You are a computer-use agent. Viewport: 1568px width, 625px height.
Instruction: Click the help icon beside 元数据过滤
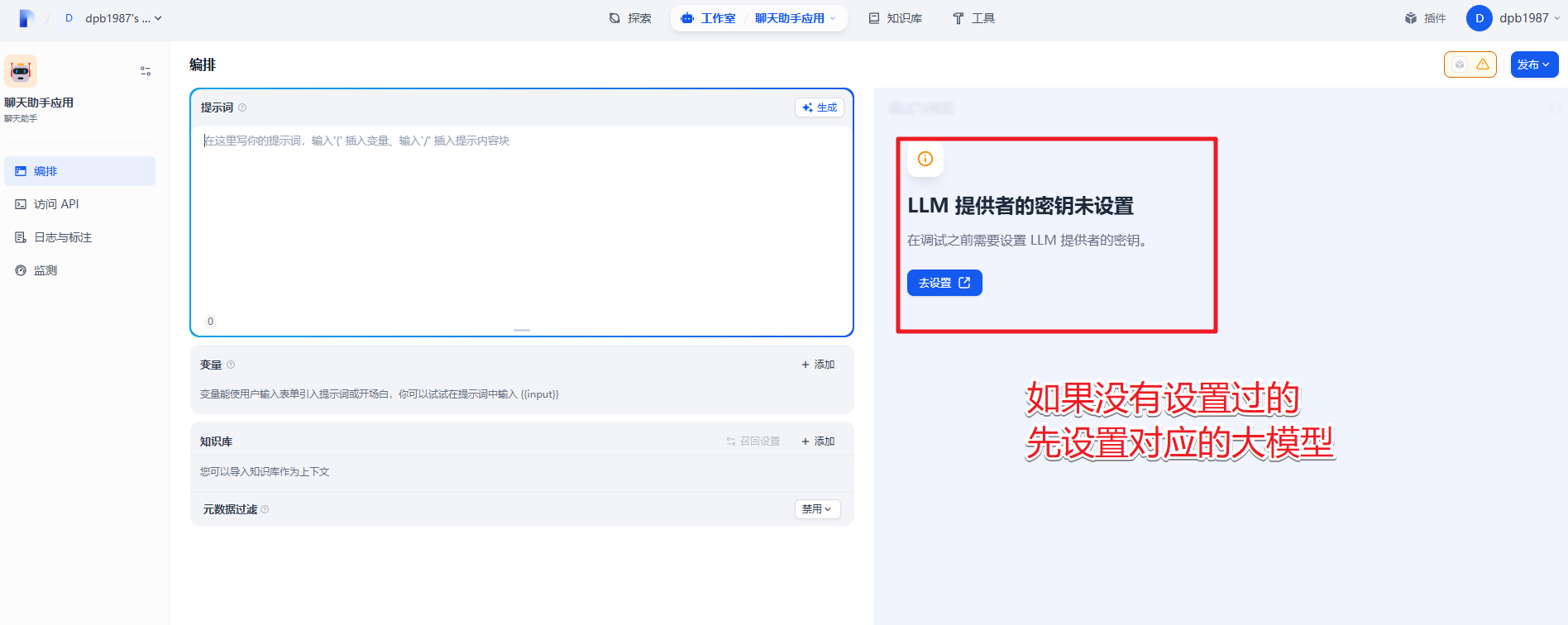click(x=265, y=509)
